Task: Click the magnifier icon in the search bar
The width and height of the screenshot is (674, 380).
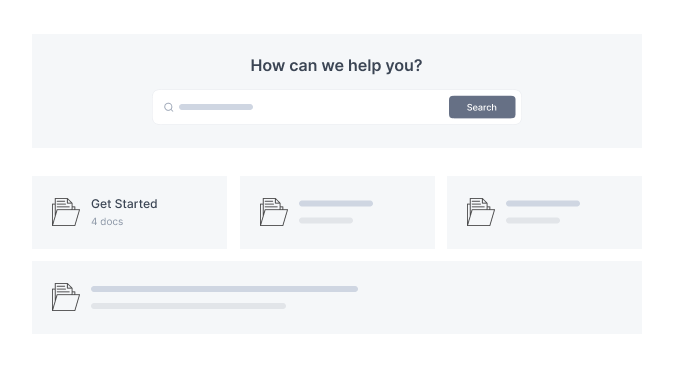Action: click(168, 107)
